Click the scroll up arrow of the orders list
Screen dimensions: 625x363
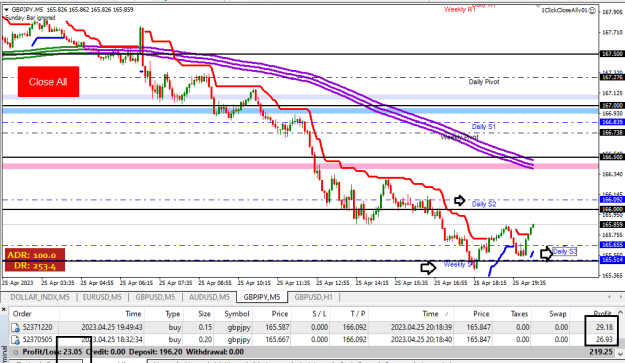tap(621, 312)
